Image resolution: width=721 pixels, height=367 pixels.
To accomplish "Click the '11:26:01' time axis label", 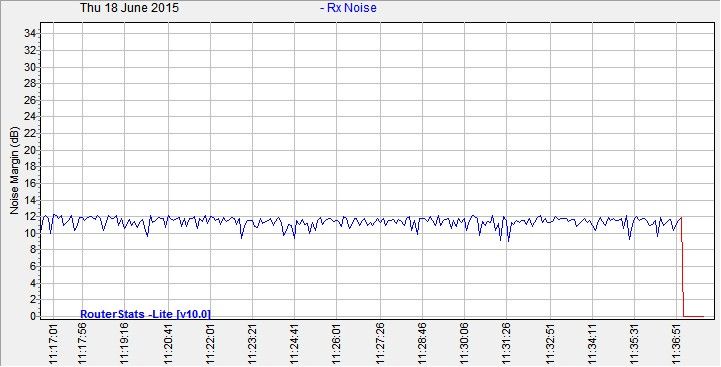I will tap(337, 343).
